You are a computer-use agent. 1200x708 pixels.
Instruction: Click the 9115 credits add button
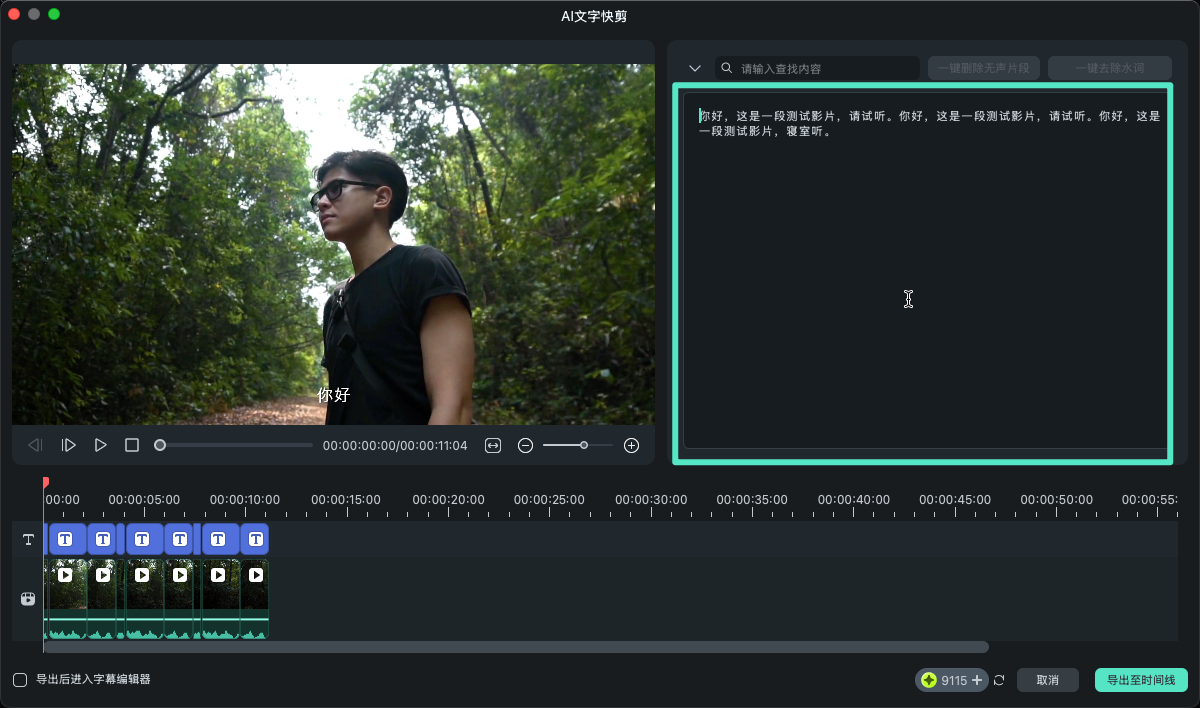[x=976, y=680]
